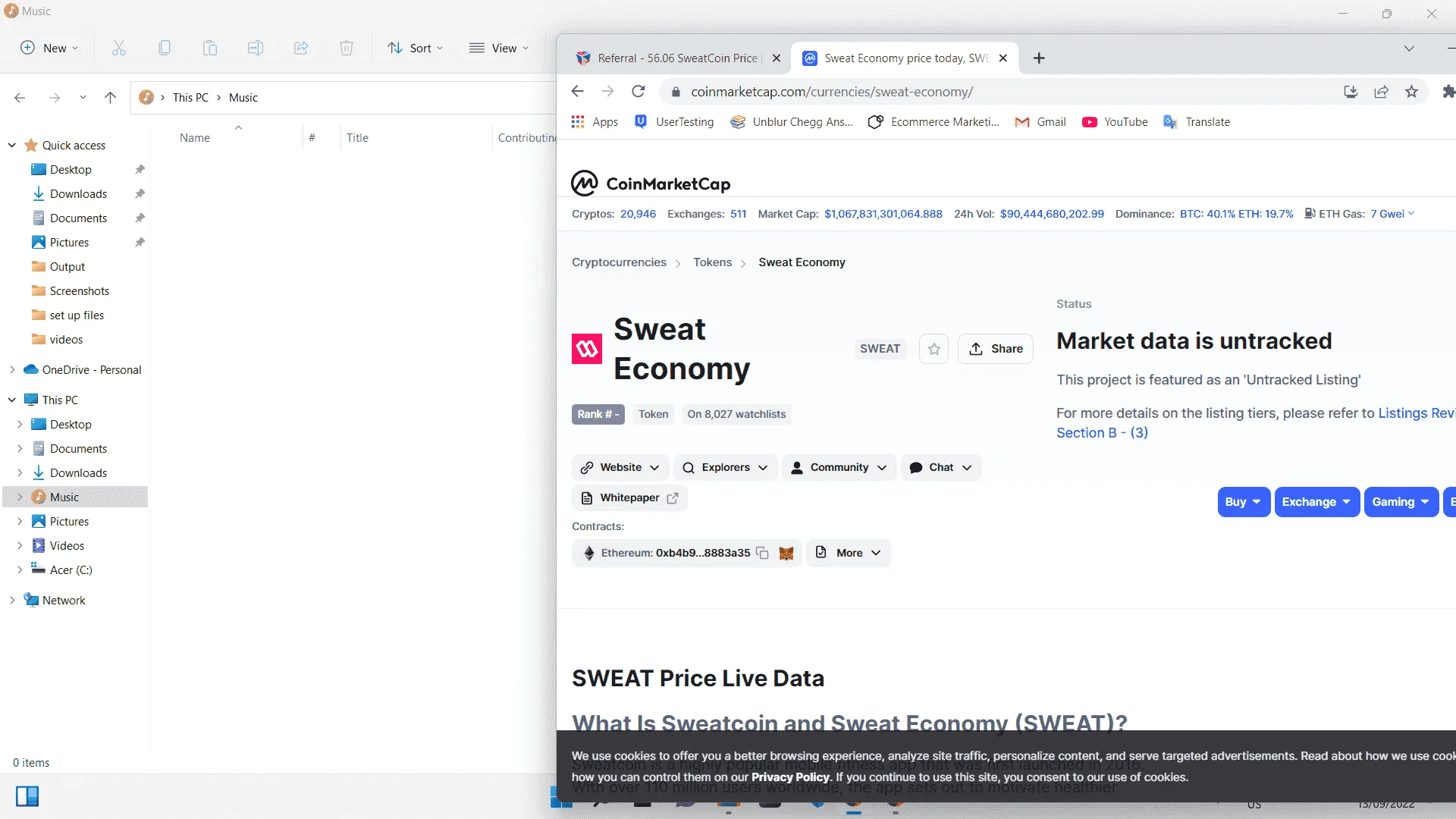Open the New dropdown in File Explorer

(49, 48)
